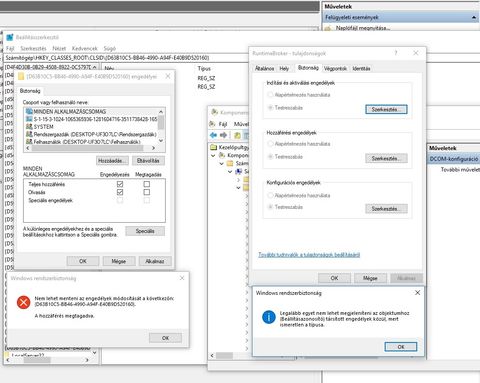Click OK in the access denied error dialog

[165, 338]
